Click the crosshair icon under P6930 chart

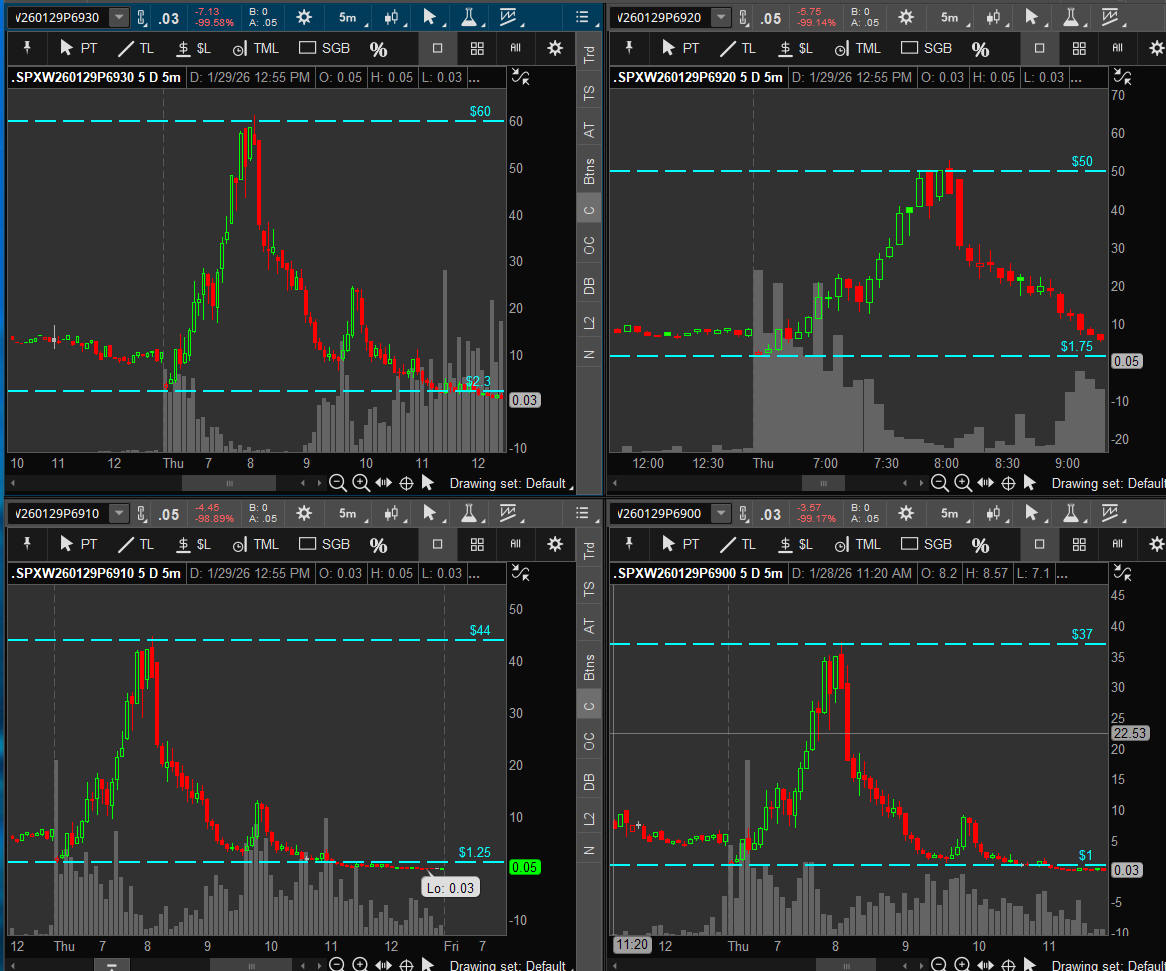pos(406,483)
